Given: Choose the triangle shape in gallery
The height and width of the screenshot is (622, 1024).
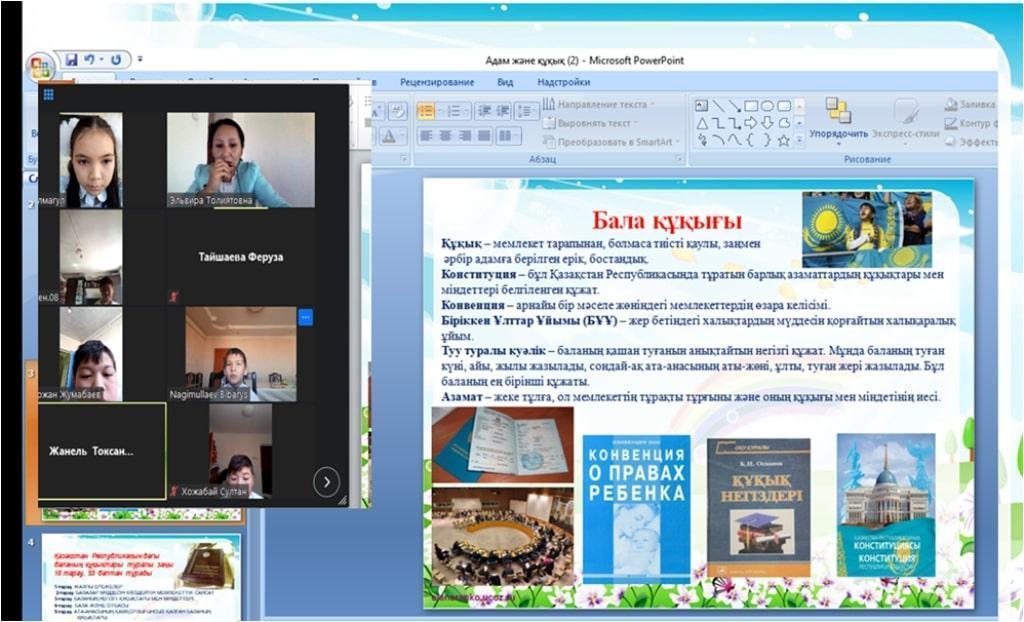Looking at the screenshot, I should pos(702,123).
